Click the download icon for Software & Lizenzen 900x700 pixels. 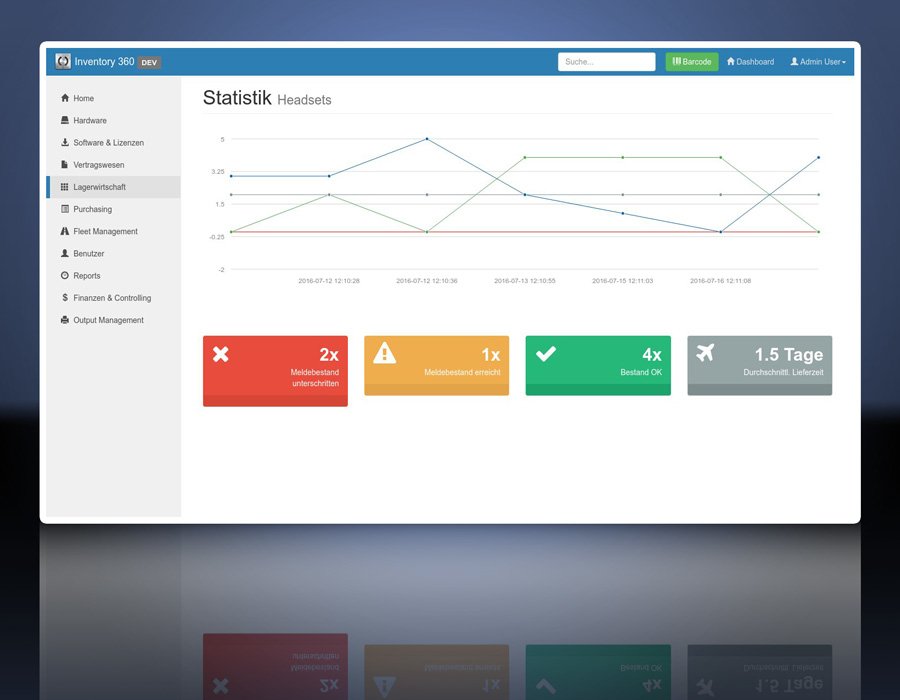(65, 142)
